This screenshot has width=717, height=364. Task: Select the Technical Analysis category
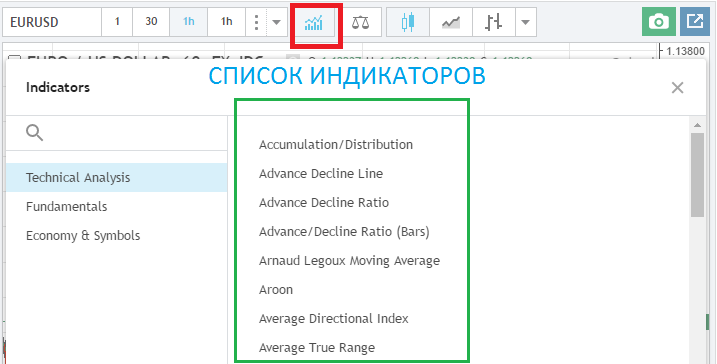(x=117, y=177)
